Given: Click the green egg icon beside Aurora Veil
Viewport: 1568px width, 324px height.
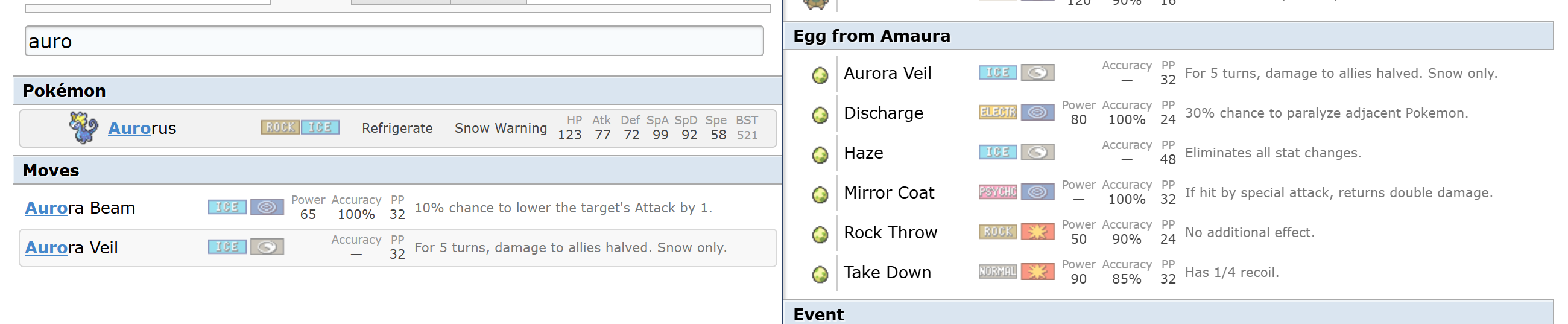Looking at the screenshot, I should (820, 75).
